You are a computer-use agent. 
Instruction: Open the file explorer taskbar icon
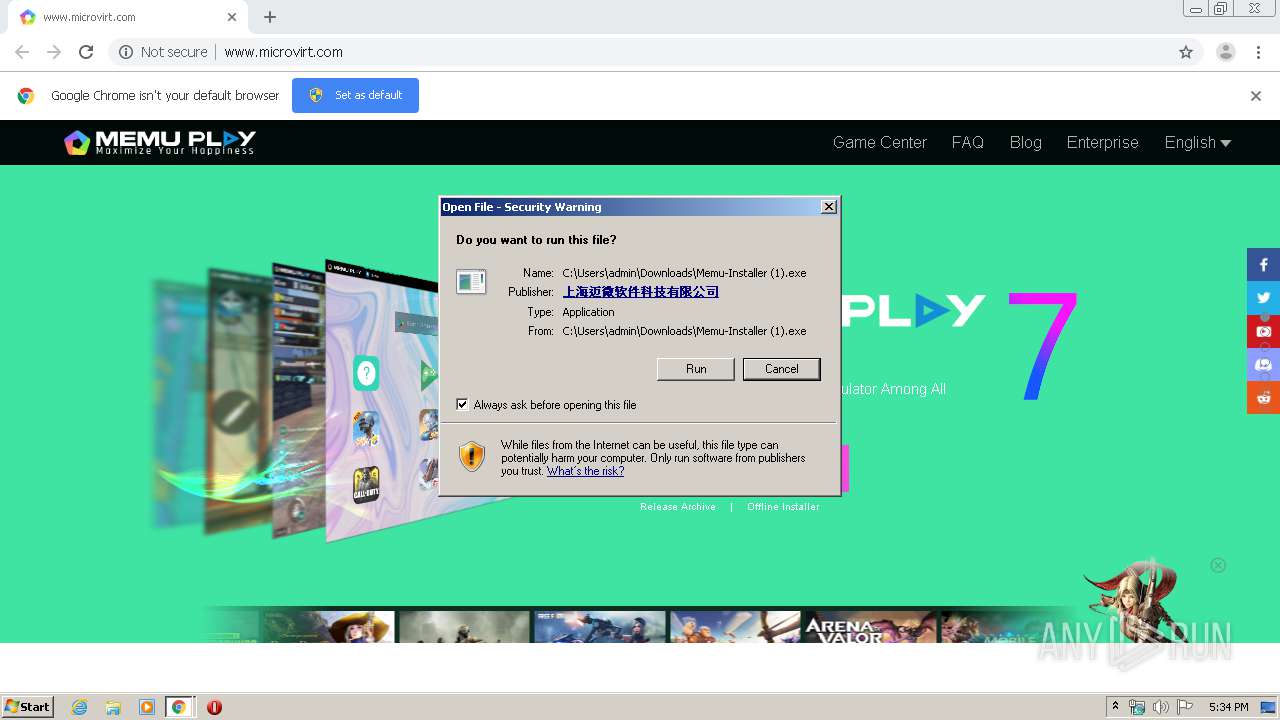pyautogui.click(x=113, y=707)
